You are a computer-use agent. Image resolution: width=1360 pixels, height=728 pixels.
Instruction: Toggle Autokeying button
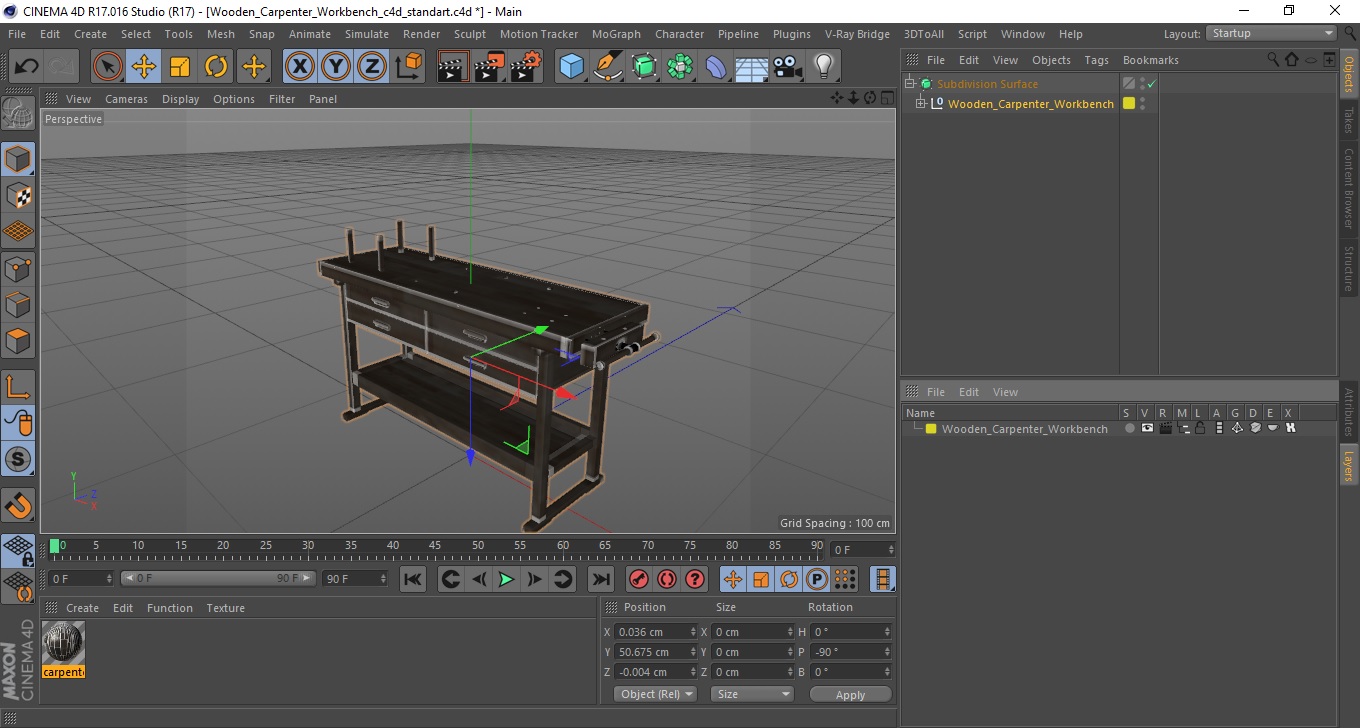pos(667,579)
